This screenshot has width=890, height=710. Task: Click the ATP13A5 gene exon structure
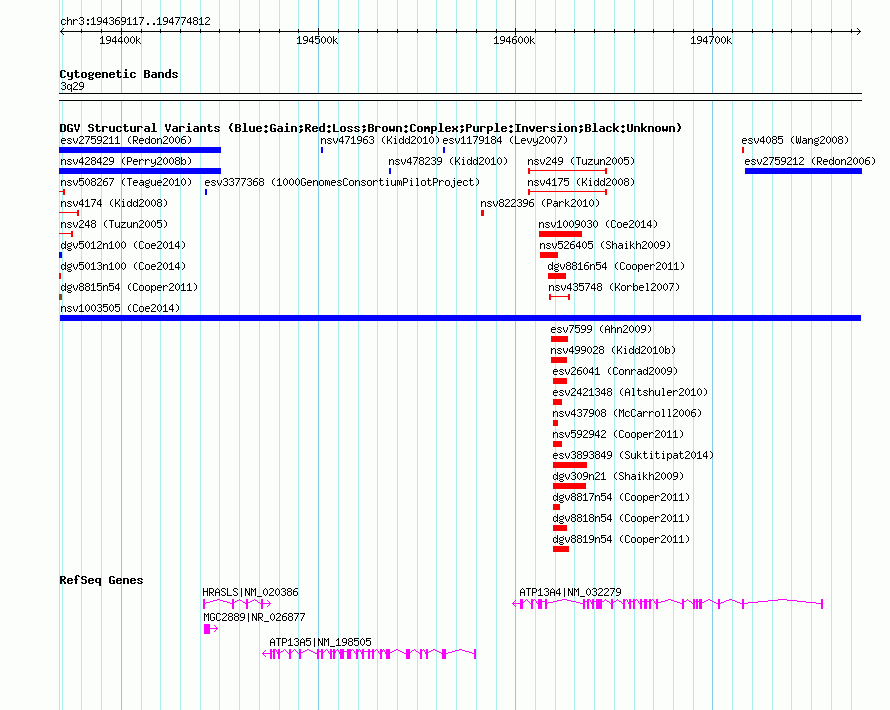click(369, 654)
